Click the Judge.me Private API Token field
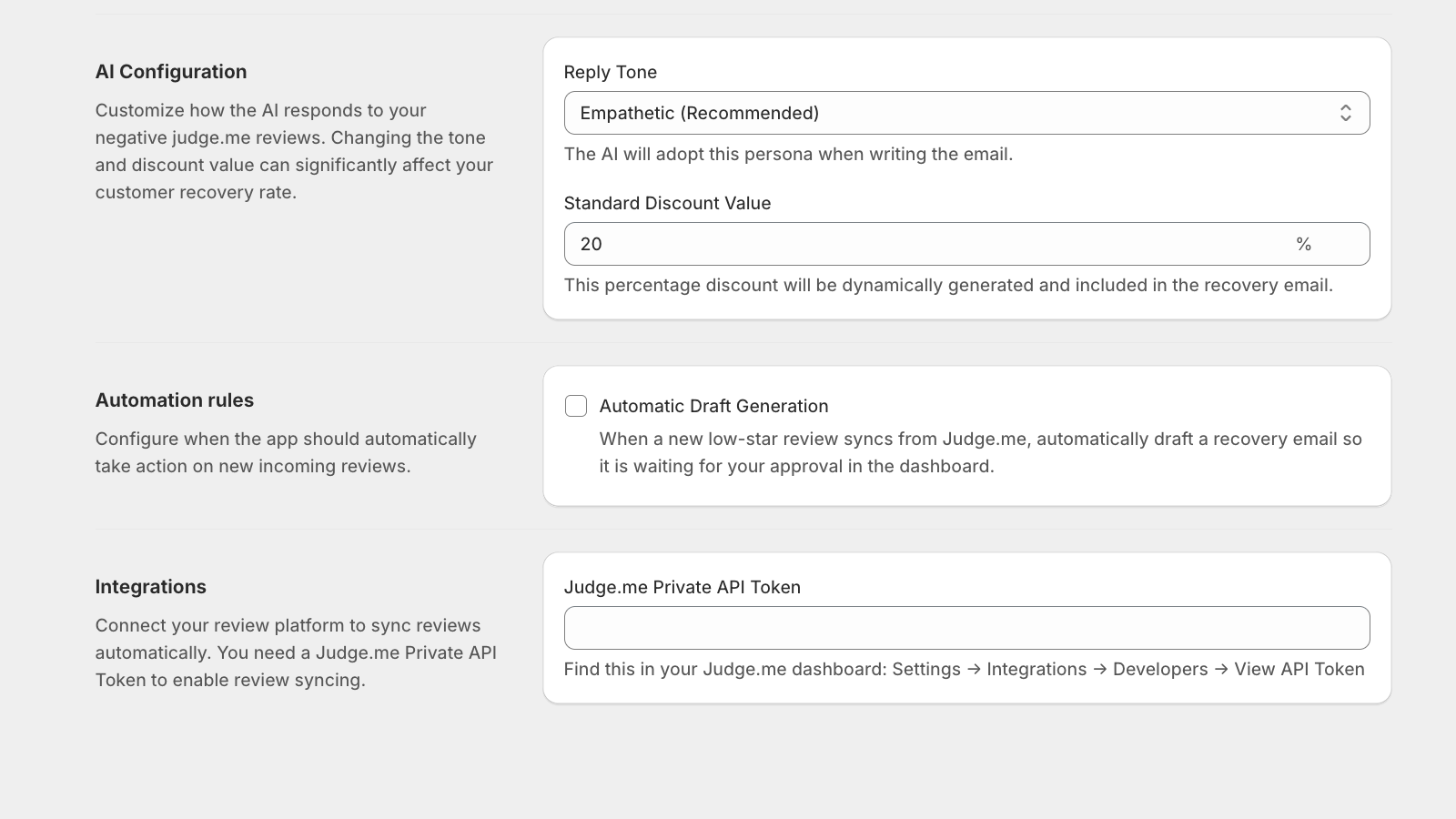Image resolution: width=1456 pixels, height=819 pixels. (x=966, y=628)
